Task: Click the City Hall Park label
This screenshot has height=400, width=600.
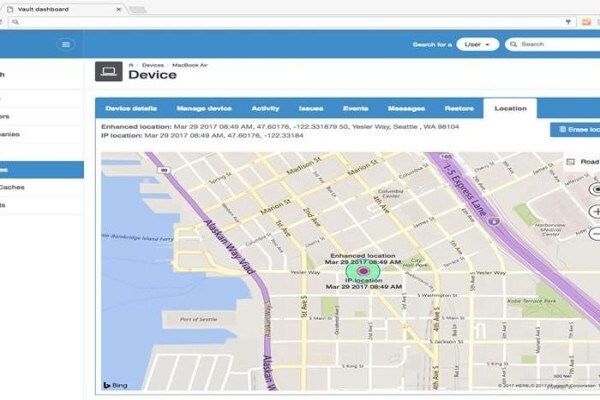Action: [x=415, y=263]
